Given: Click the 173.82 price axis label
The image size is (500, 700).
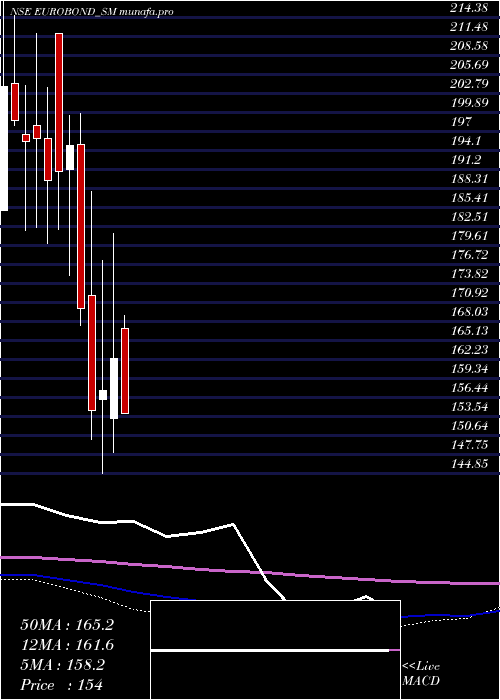Looking at the screenshot, I should coord(469,273).
